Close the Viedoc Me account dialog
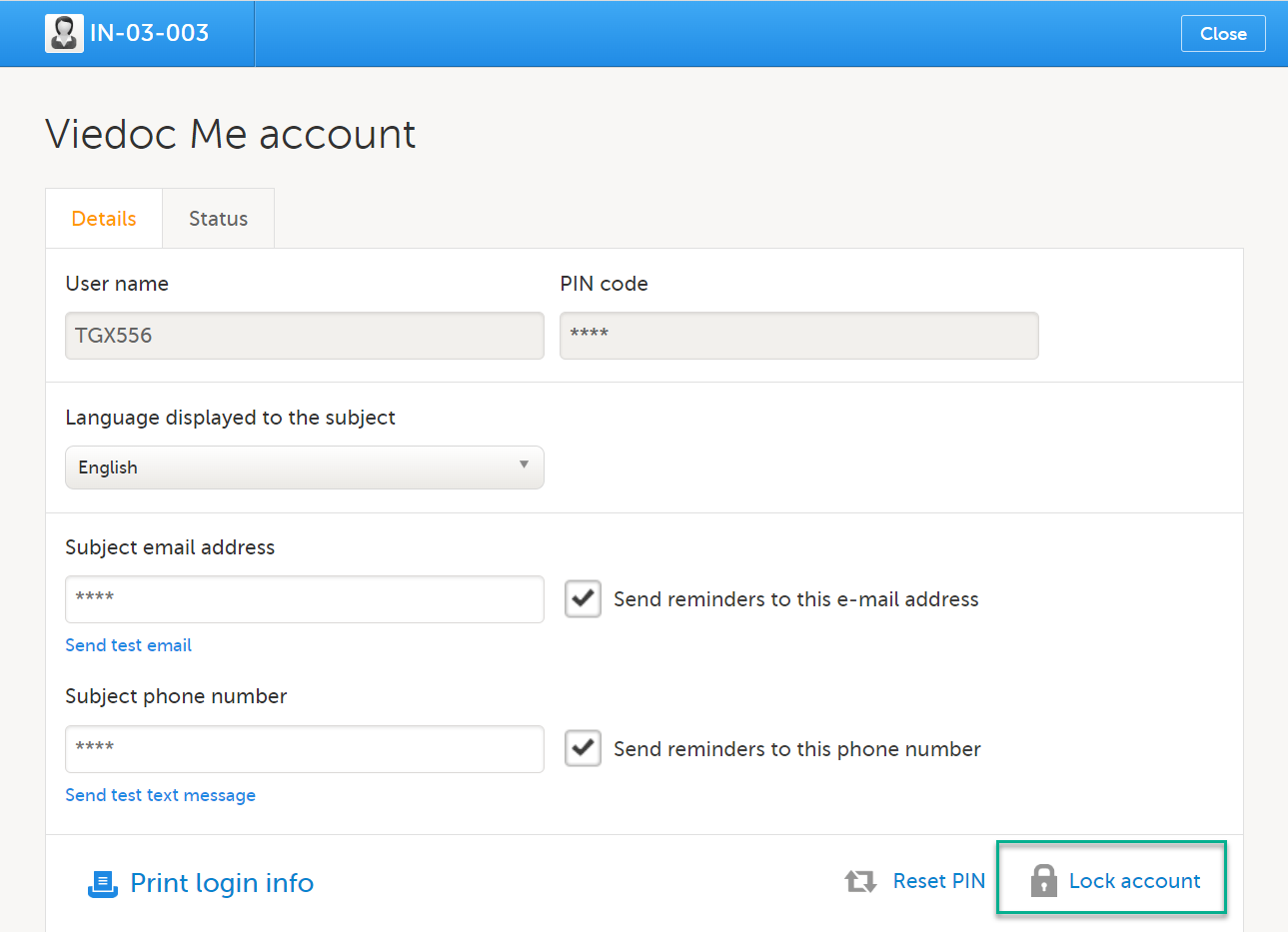Image resolution: width=1288 pixels, height=932 pixels. [x=1222, y=34]
